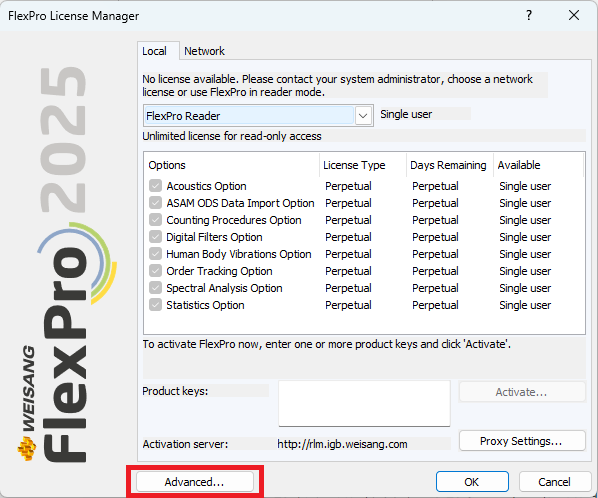Toggle the Order Tracking Option checkbox
Screen dimensions: 598x498
click(155, 271)
